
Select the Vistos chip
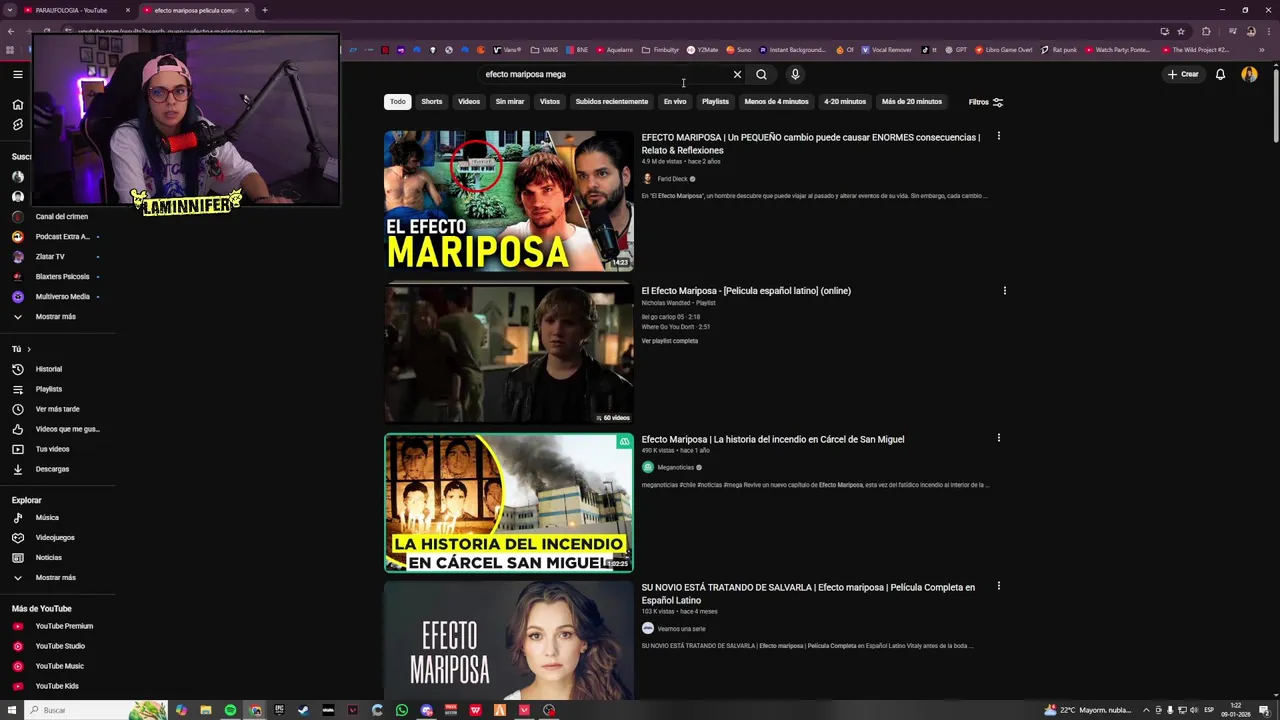pos(550,101)
